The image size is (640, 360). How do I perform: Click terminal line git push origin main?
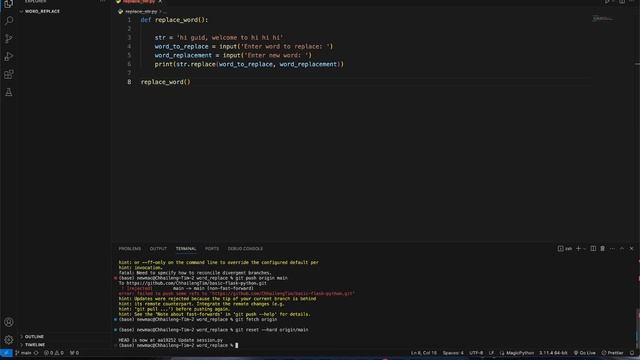203,278
